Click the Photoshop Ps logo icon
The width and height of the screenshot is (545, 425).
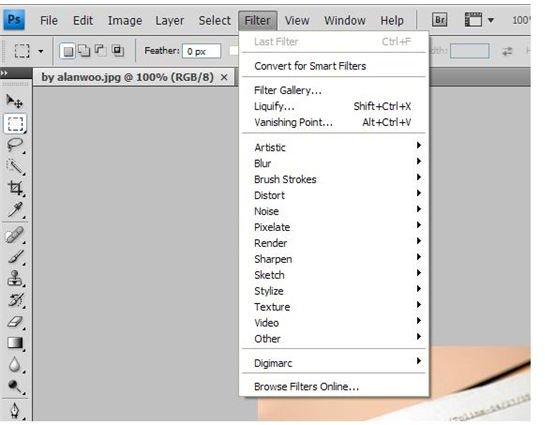pos(14,19)
